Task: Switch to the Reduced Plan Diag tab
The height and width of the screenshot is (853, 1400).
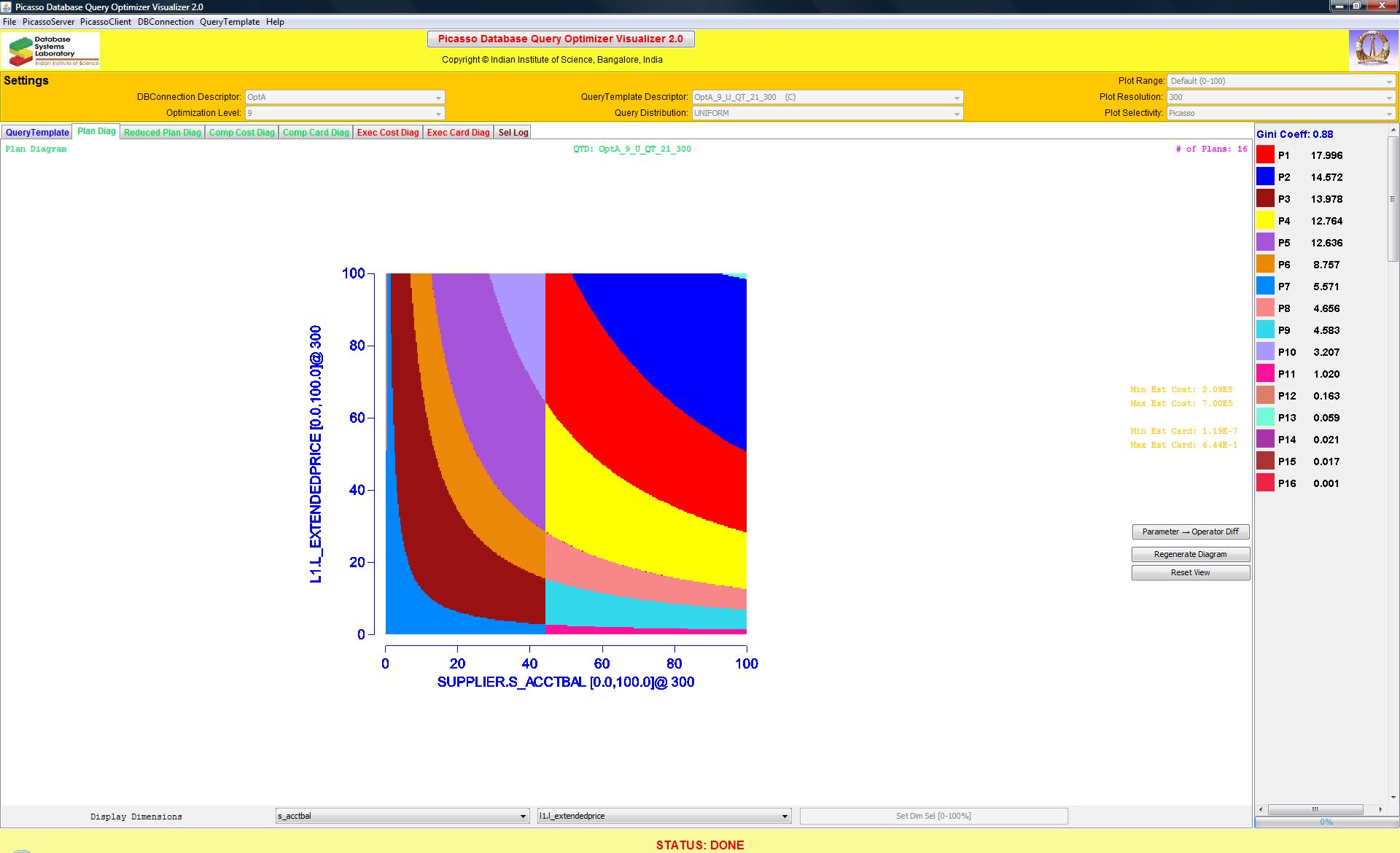Action: tap(162, 133)
